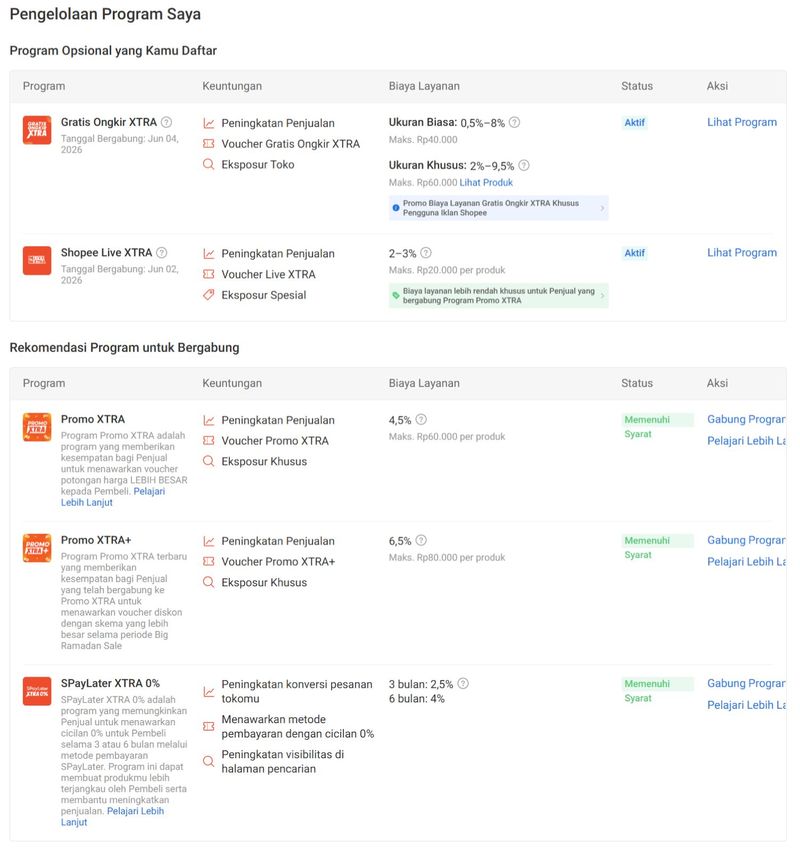Click Aktif status badge for Gratis Ongkir XTRA
The image size is (800, 852).
point(634,123)
